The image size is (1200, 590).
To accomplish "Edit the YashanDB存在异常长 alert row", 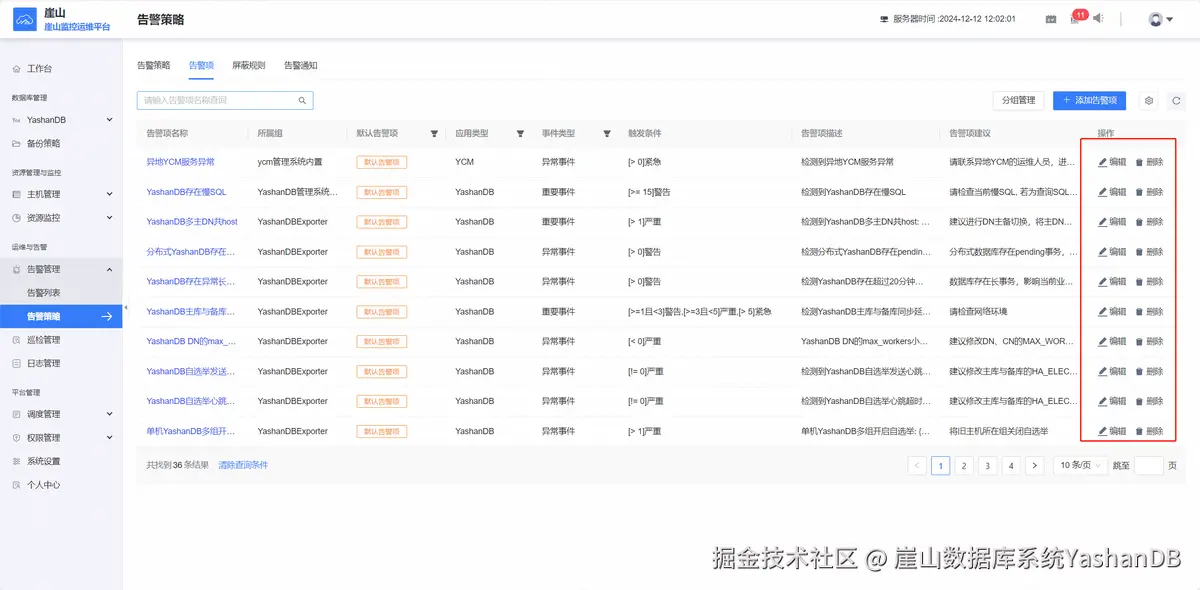I will click(1111, 282).
